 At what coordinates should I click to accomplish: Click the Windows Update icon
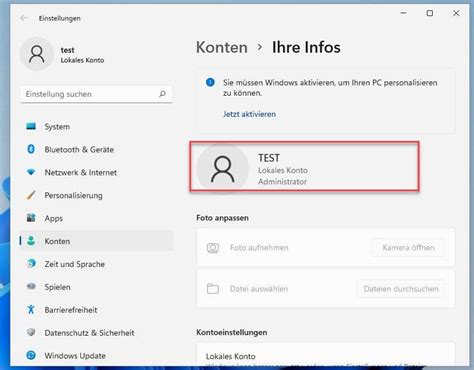(x=31, y=355)
